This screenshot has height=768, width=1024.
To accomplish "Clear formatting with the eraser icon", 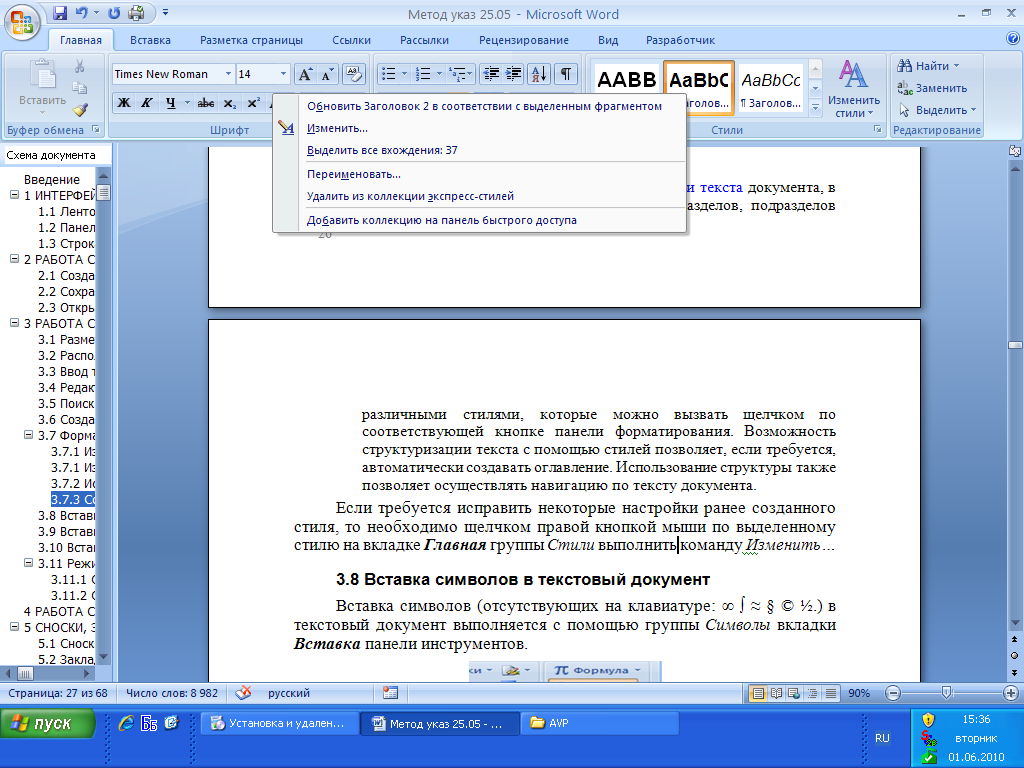I will tap(353, 74).
